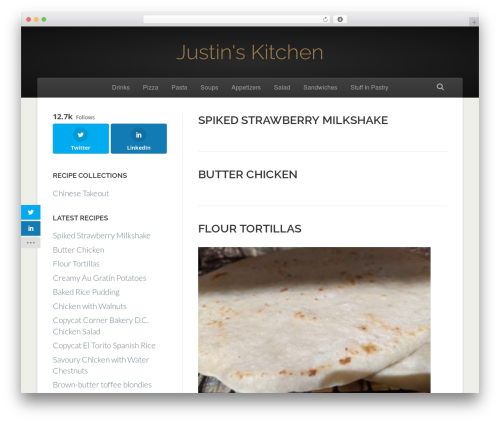Click the browser reload icon

tap(325, 19)
